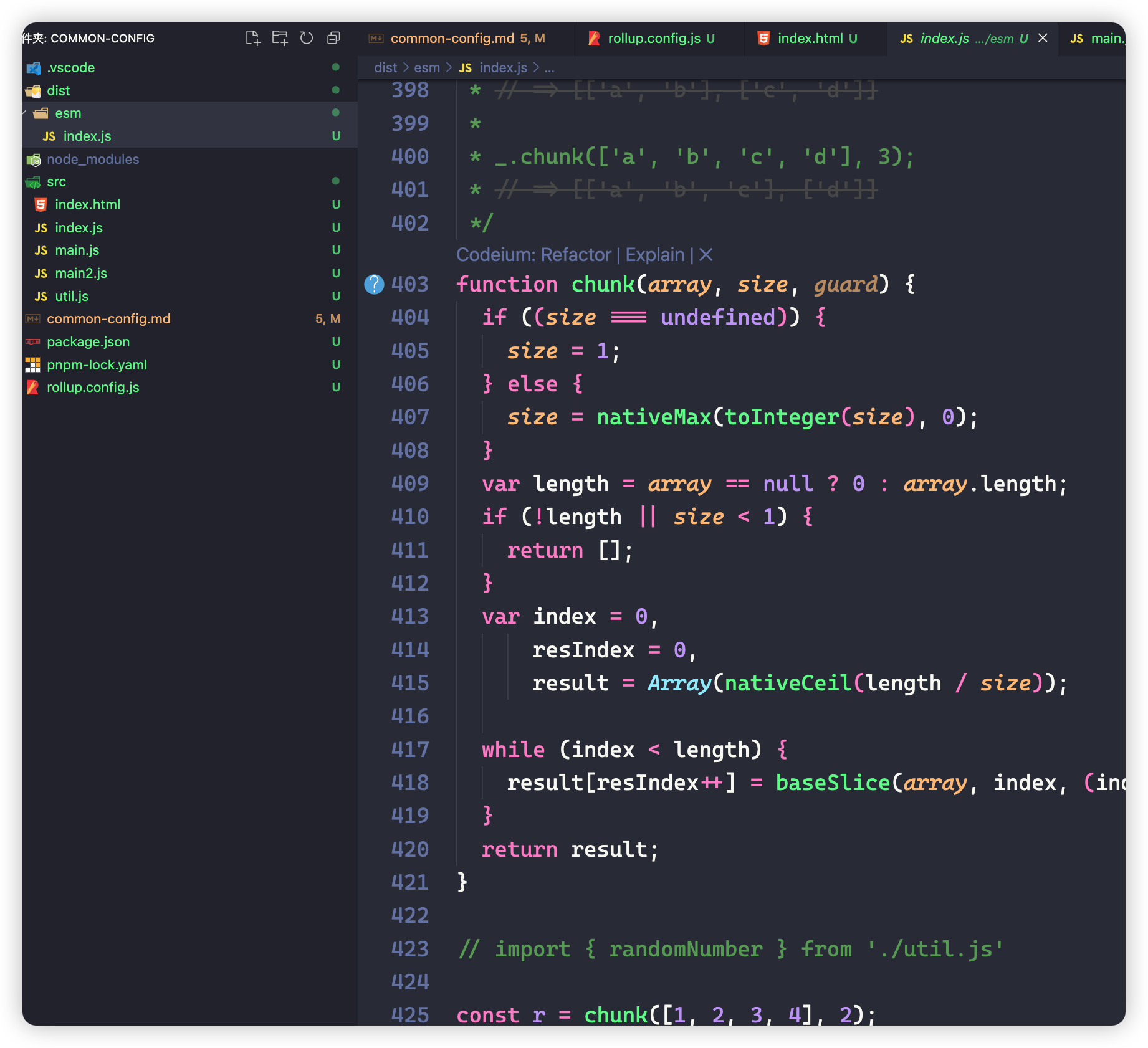This screenshot has width=1148, height=1048.
Task: Open common-config.md in the file tree
Action: (190, 318)
